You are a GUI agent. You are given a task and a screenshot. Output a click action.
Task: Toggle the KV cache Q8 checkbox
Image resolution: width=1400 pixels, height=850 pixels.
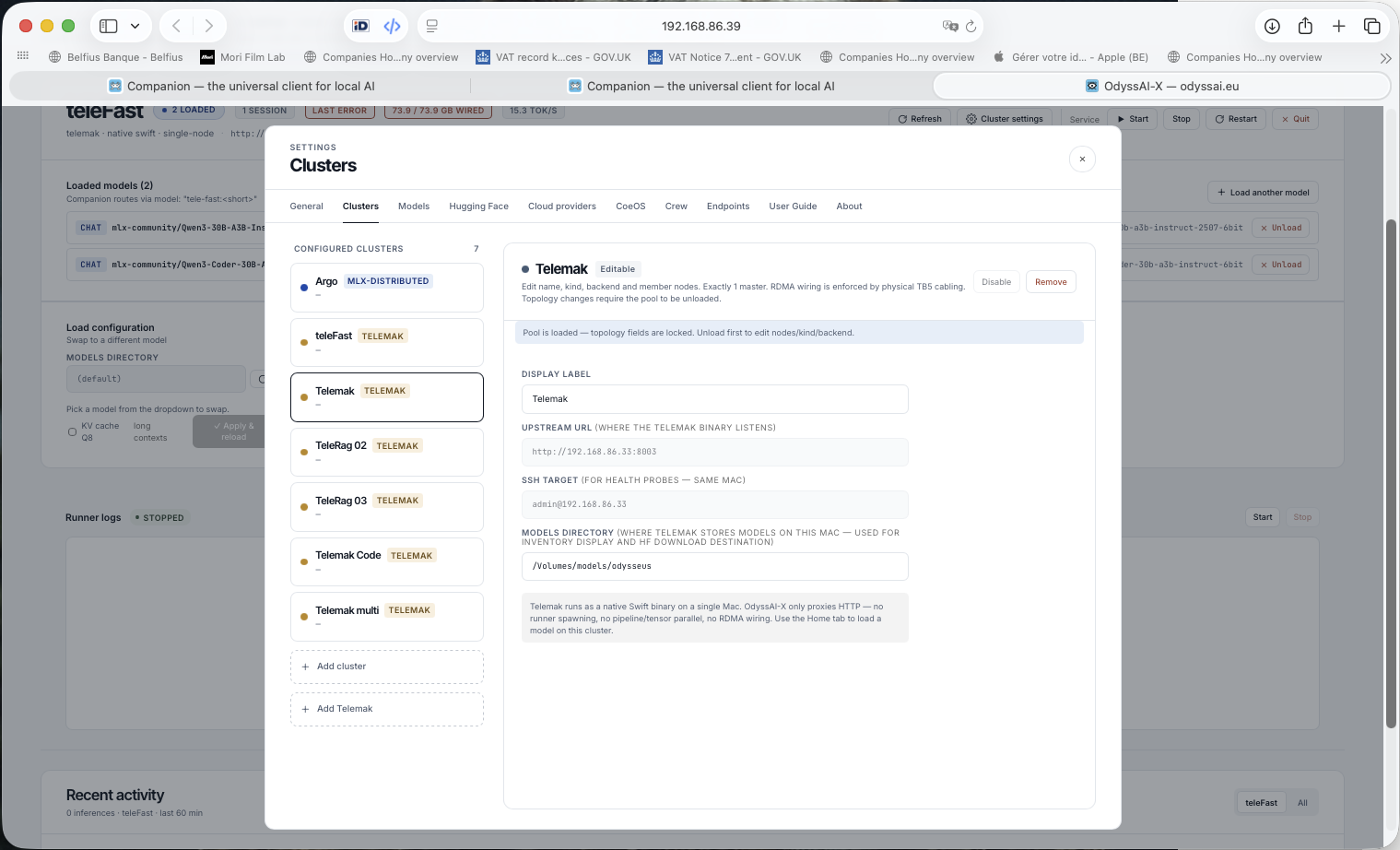pyautogui.click(x=72, y=431)
